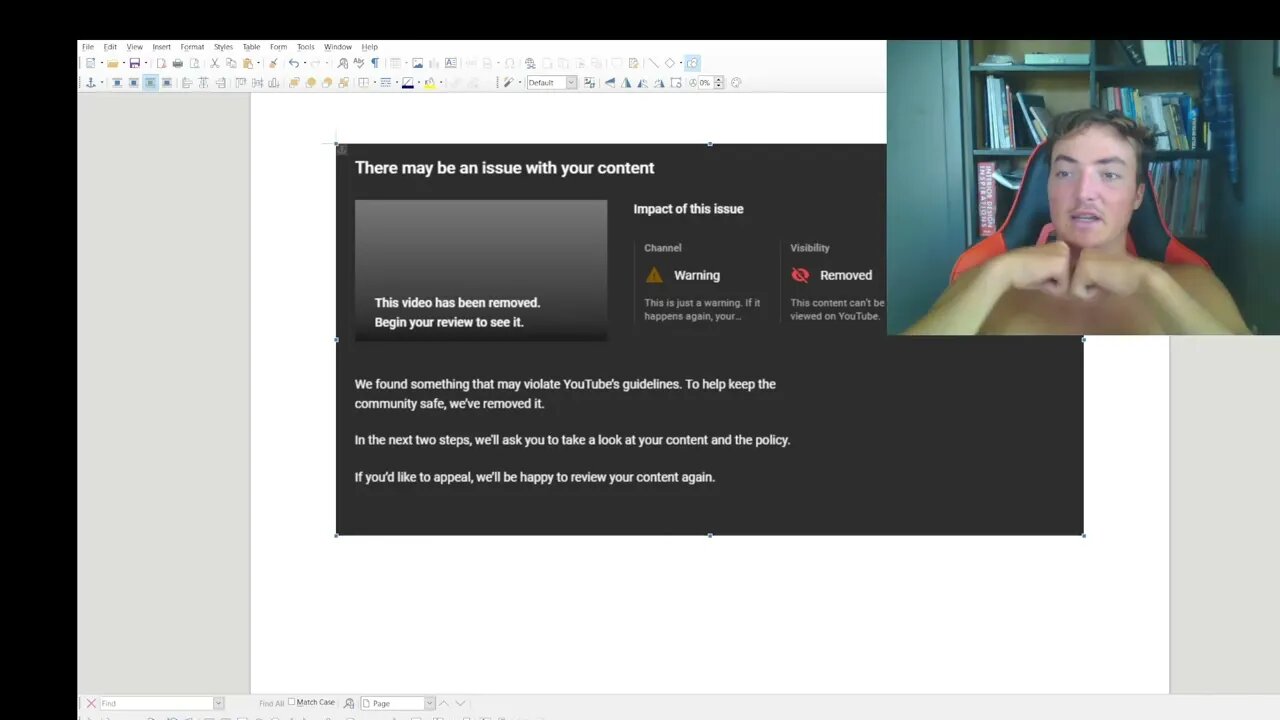Toggle the Page Wrap option
The width and height of the screenshot is (1280, 720).
click(134, 83)
